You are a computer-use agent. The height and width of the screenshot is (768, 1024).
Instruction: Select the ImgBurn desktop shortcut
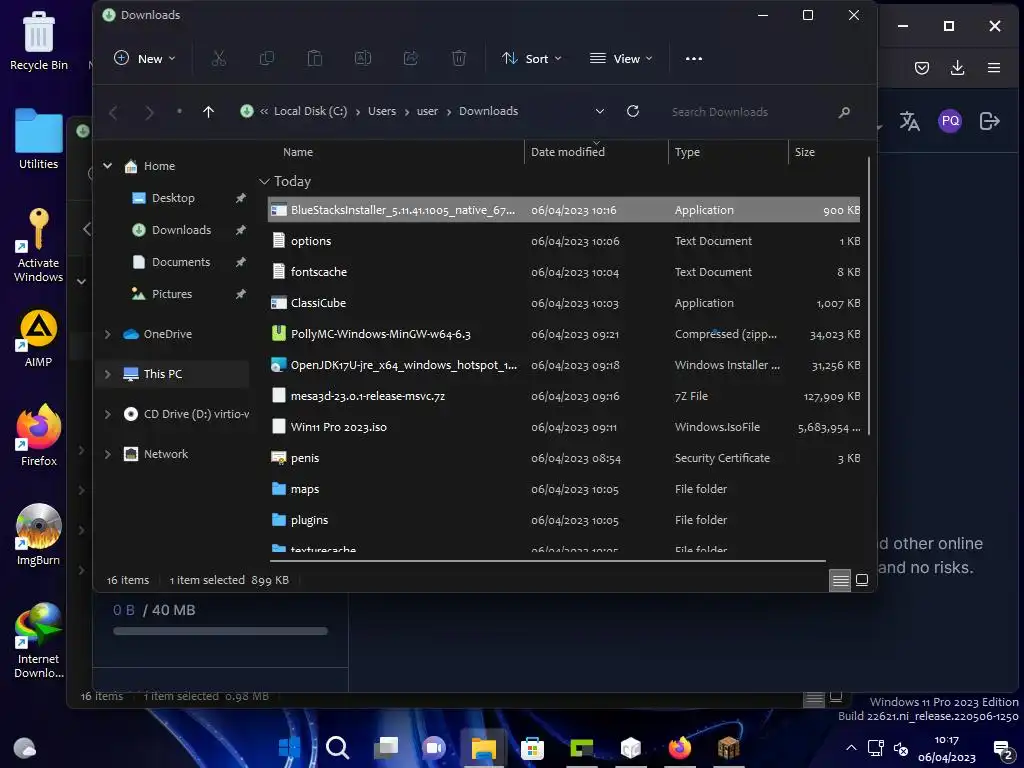pos(39,535)
